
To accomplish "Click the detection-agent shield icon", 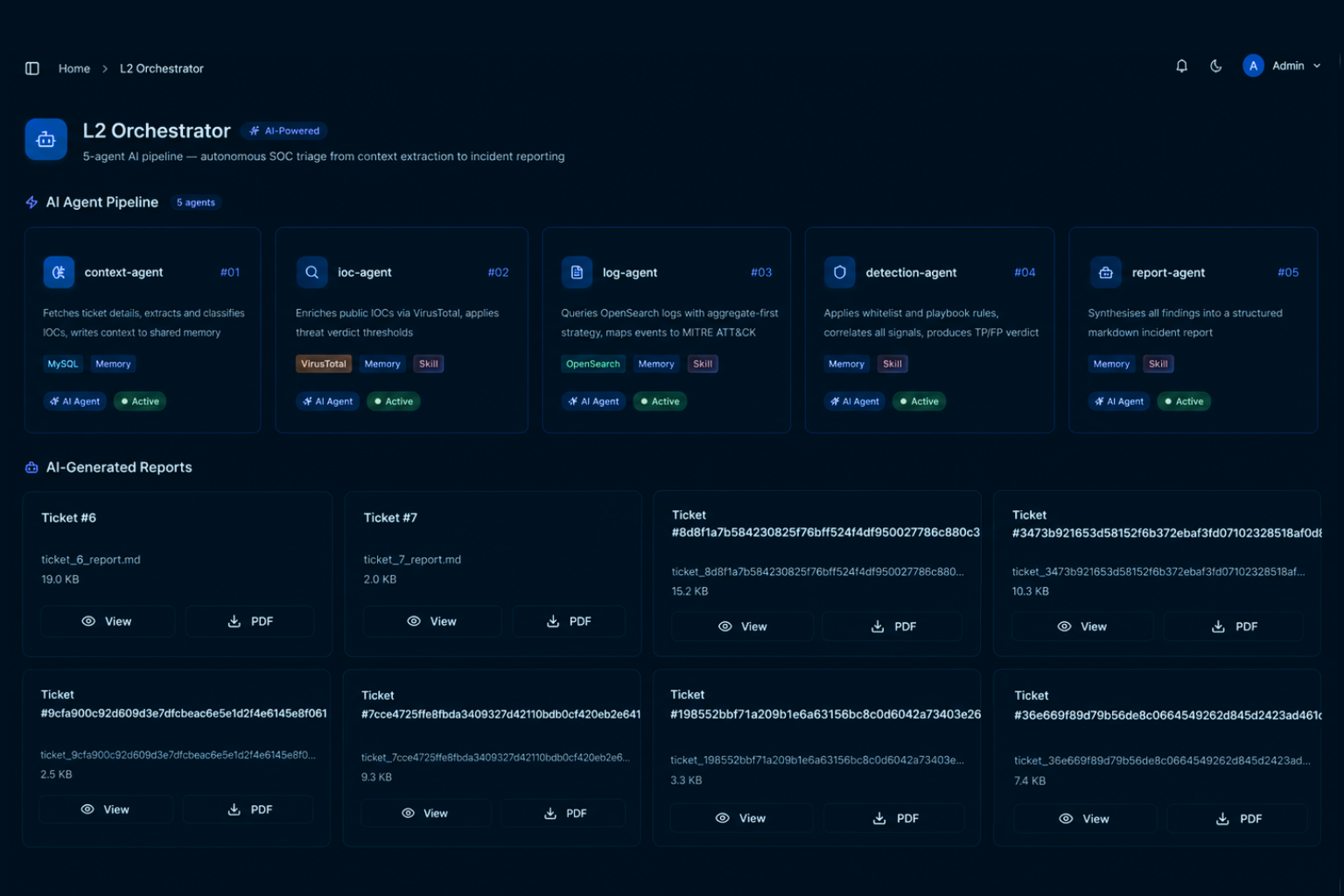I will (x=839, y=272).
